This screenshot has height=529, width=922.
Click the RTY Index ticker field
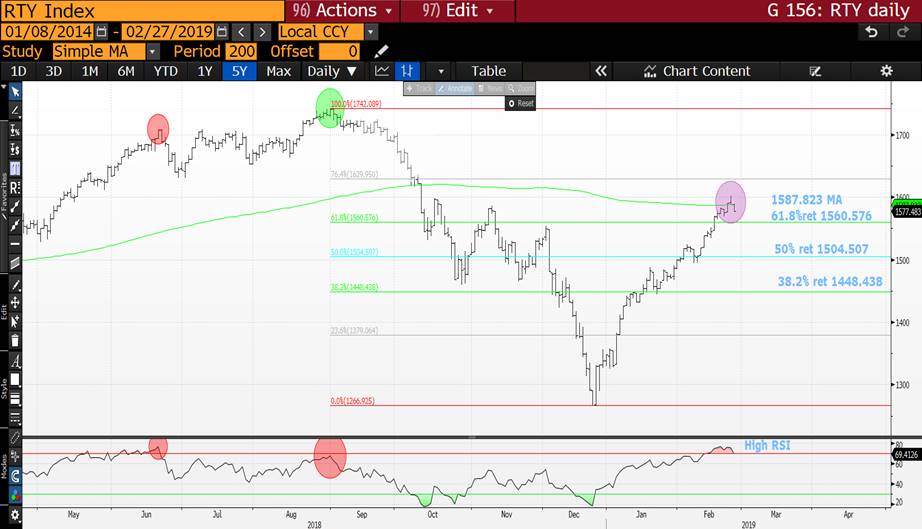tap(142, 11)
